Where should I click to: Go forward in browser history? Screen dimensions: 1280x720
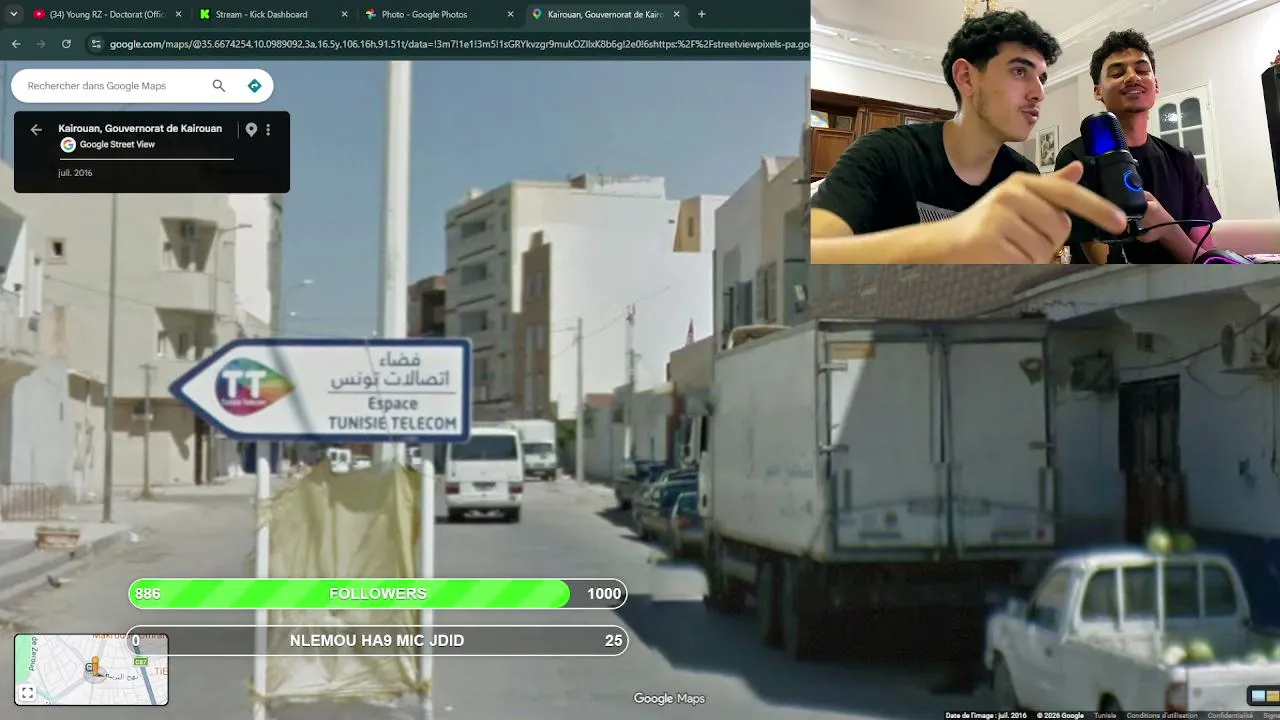pyautogui.click(x=41, y=44)
